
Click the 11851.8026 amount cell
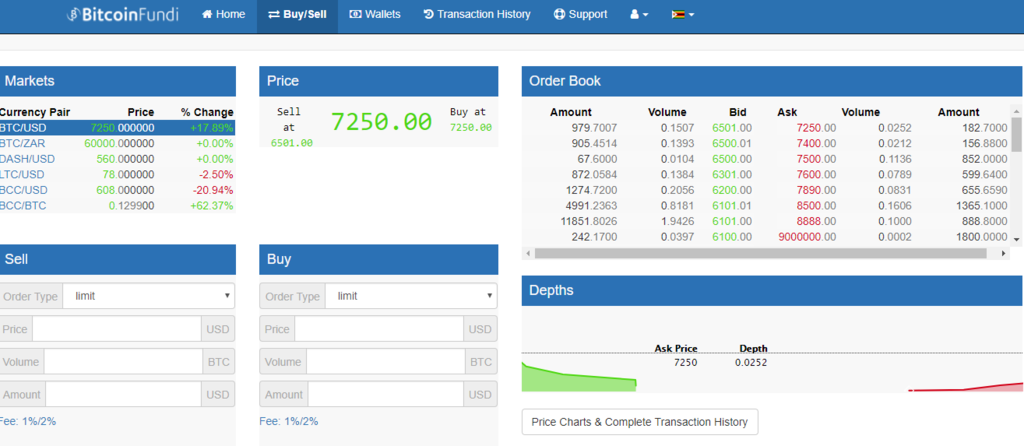[x=588, y=221]
